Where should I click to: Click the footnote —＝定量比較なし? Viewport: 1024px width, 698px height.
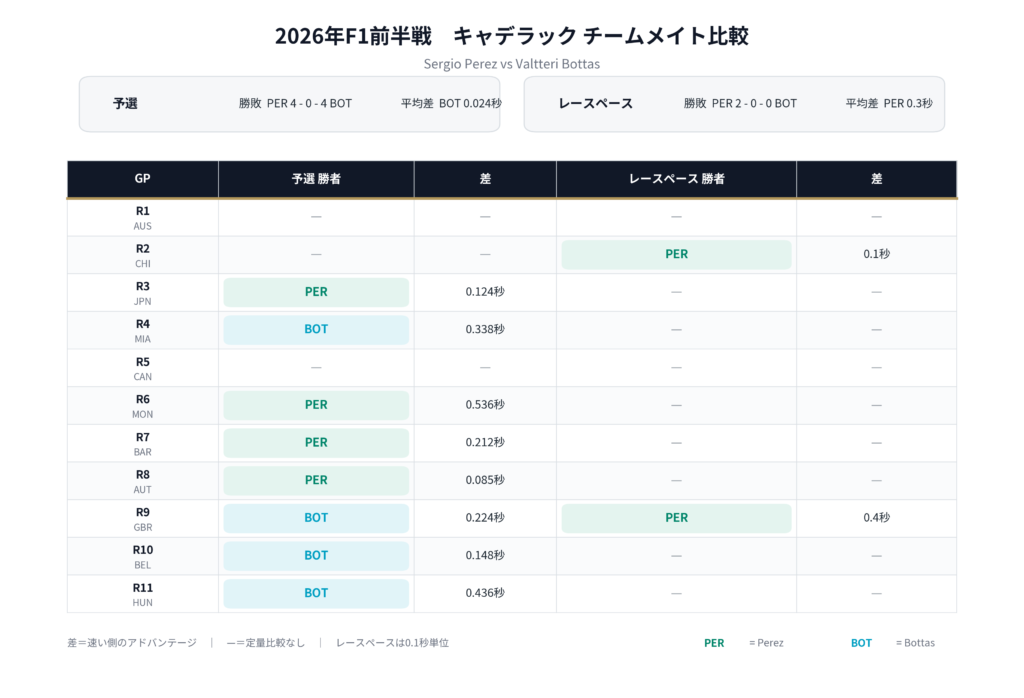(266, 643)
